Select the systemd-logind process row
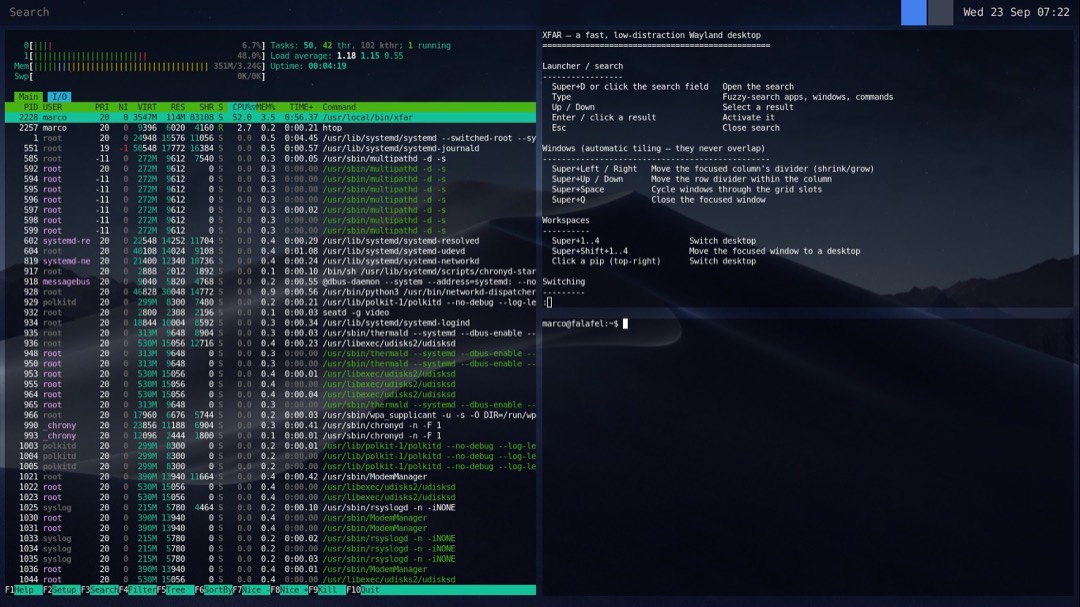Screen dimensions: 1080x607 [x=271, y=323]
